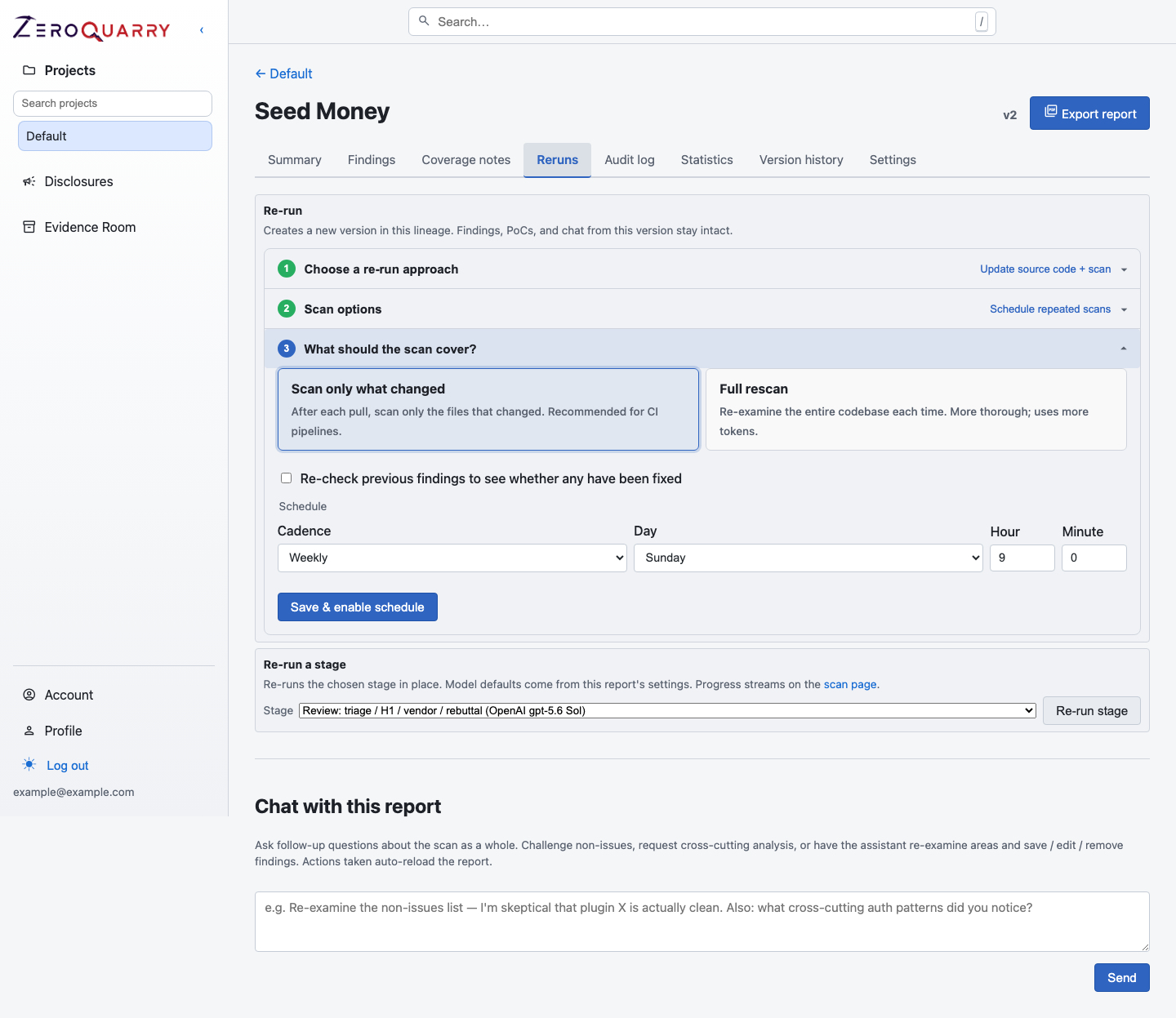Click the Profile person icon
The width and height of the screenshot is (1176, 1018).
[29, 731]
